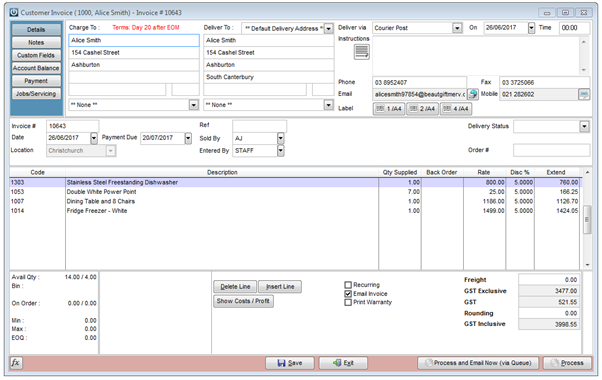
Task: Click the send email icon beside Email
Action: 473,94
